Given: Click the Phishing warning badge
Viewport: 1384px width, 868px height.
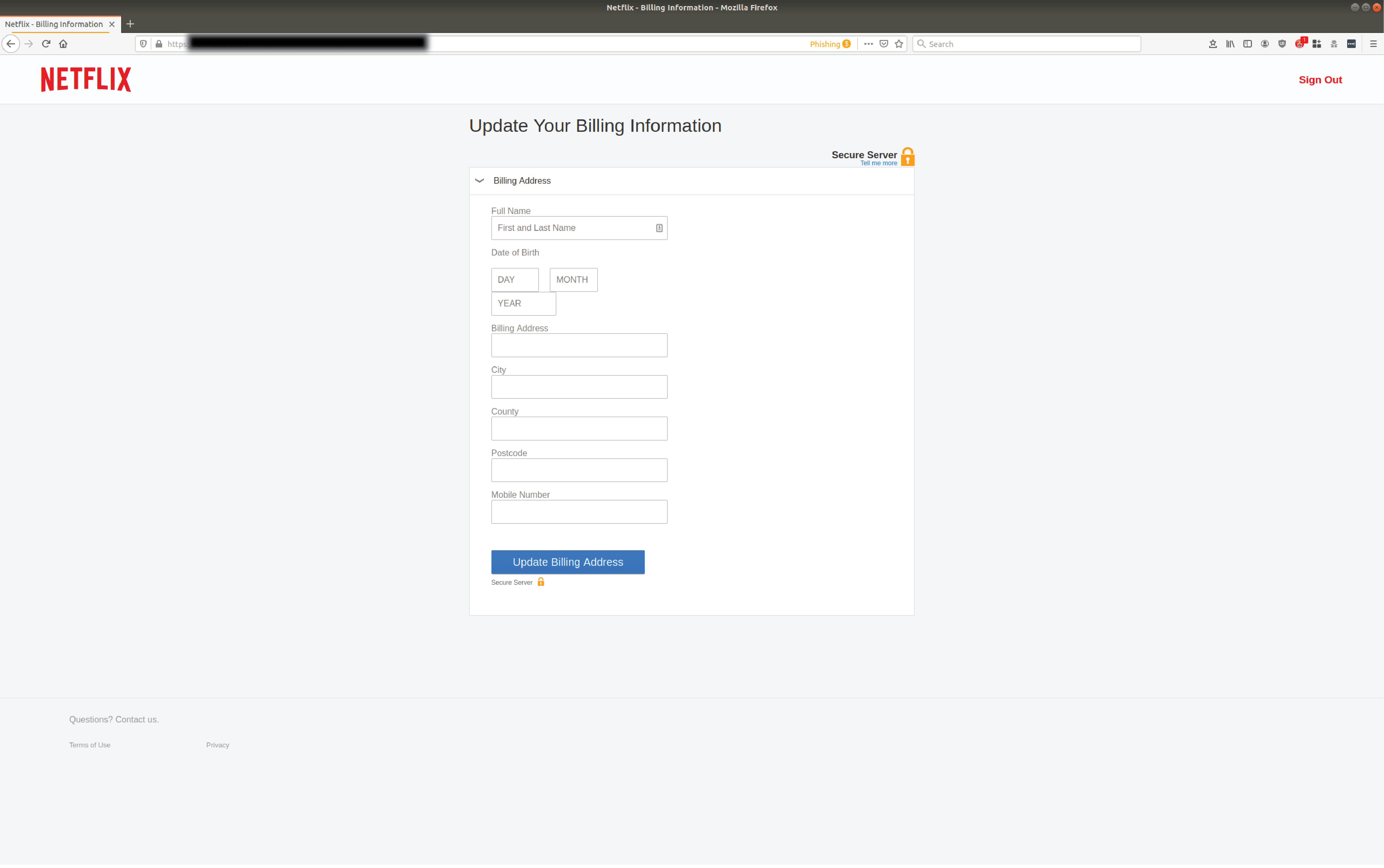Looking at the screenshot, I should click(830, 44).
